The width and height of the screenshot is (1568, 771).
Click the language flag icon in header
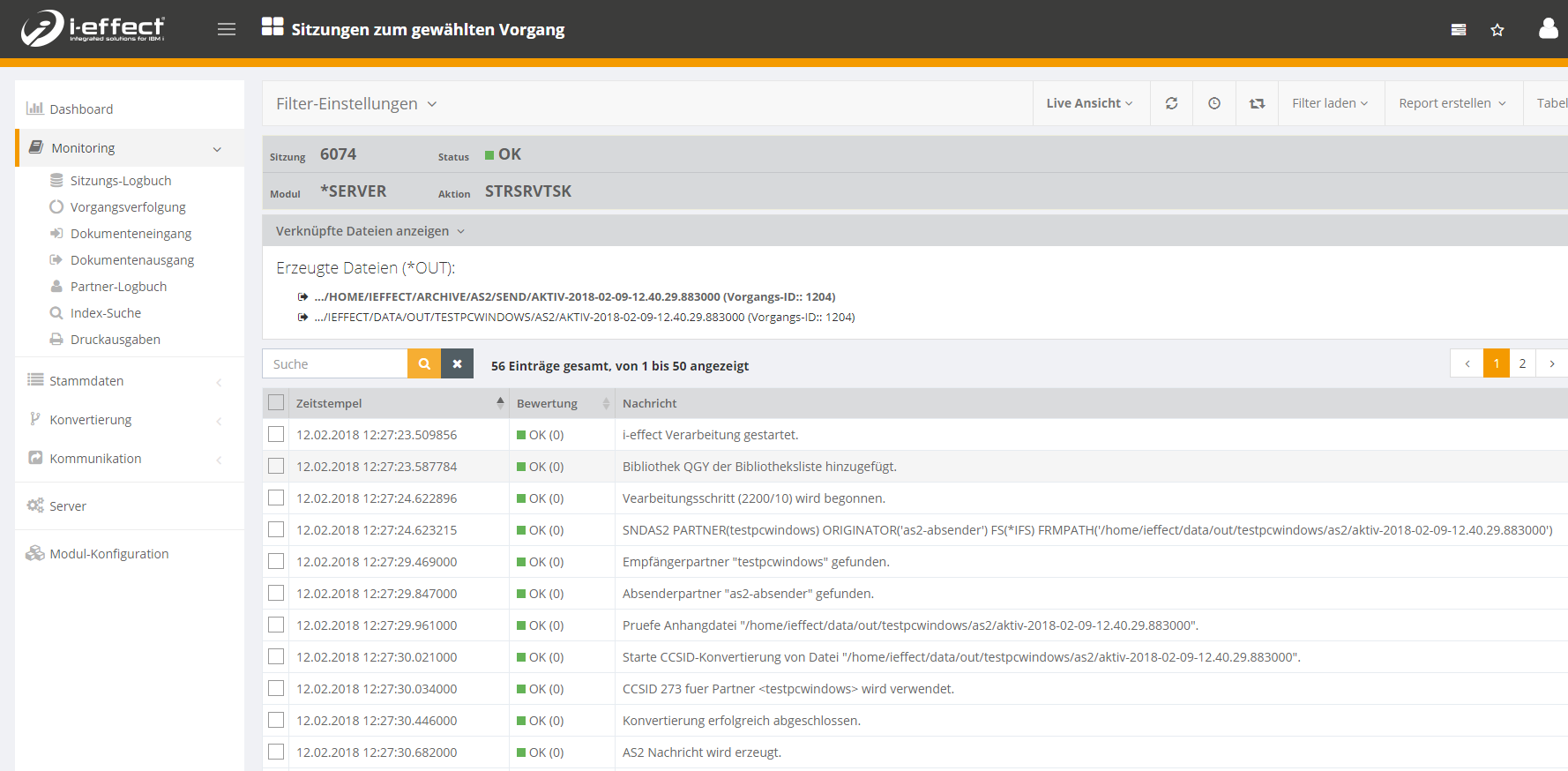pos(1459,30)
